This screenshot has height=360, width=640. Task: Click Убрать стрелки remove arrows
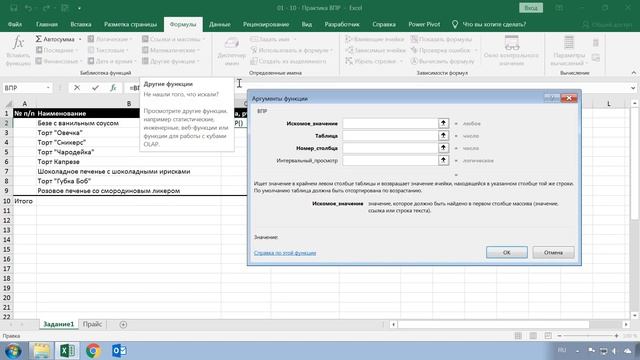373,61
